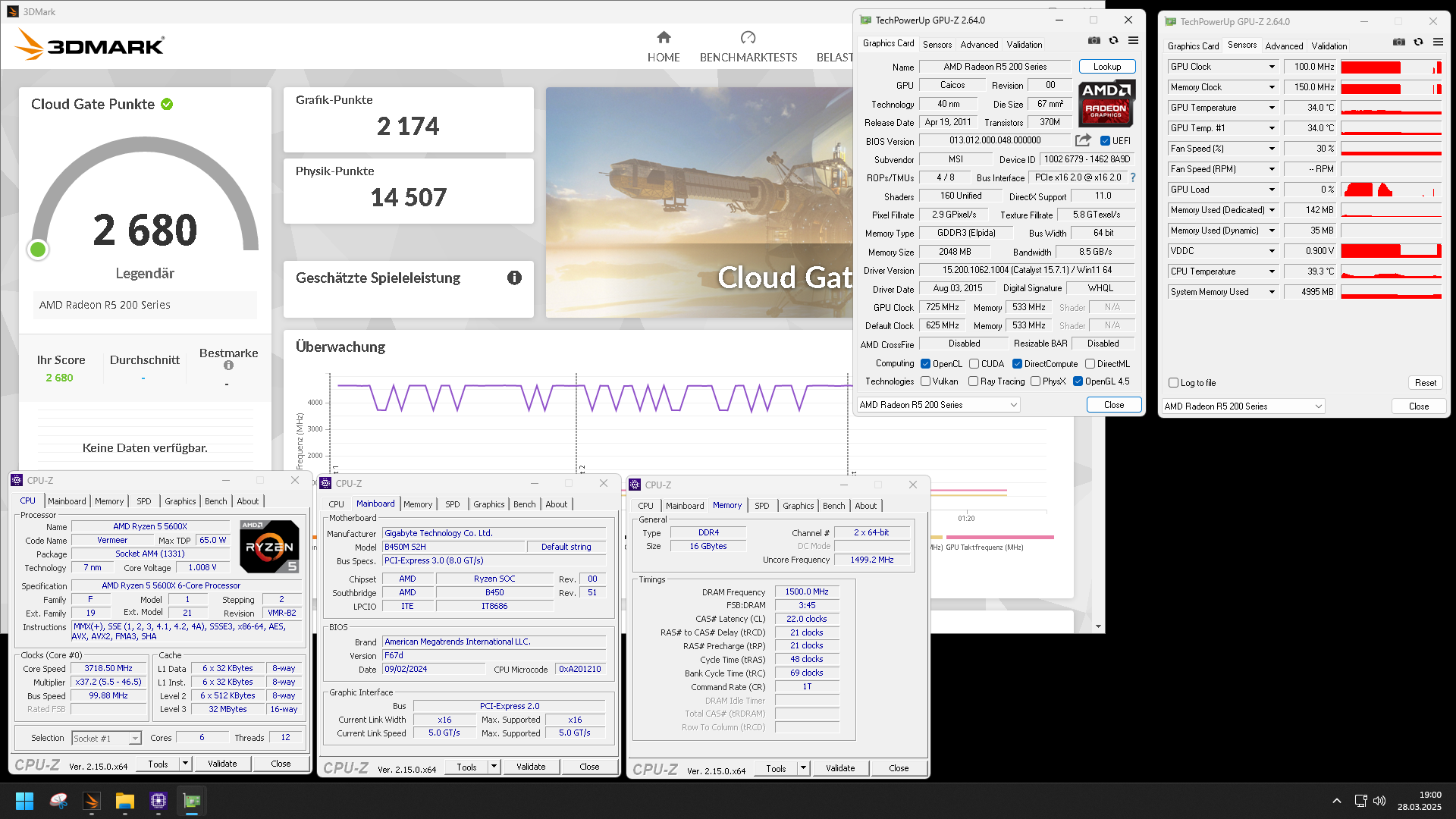Click the GPU Load sensor graph
The height and width of the screenshot is (819, 1456).
pos(1391,190)
